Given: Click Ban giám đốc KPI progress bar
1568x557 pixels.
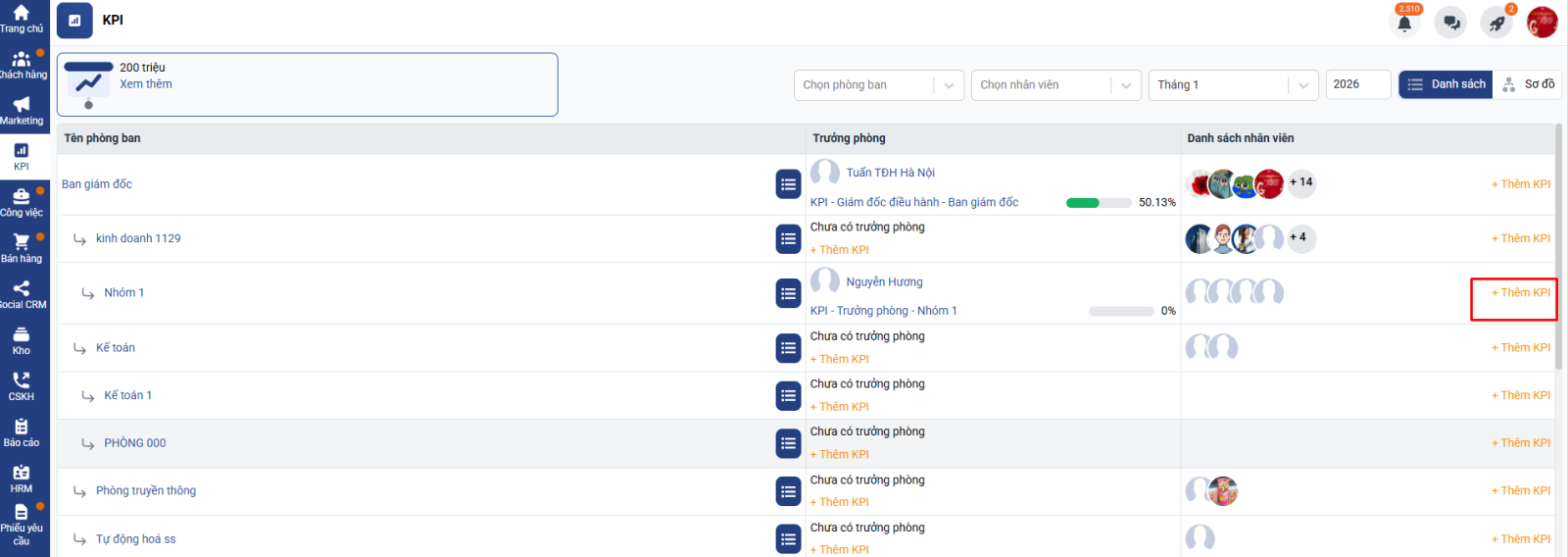Looking at the screenshot, I should tap(1097, 203).
